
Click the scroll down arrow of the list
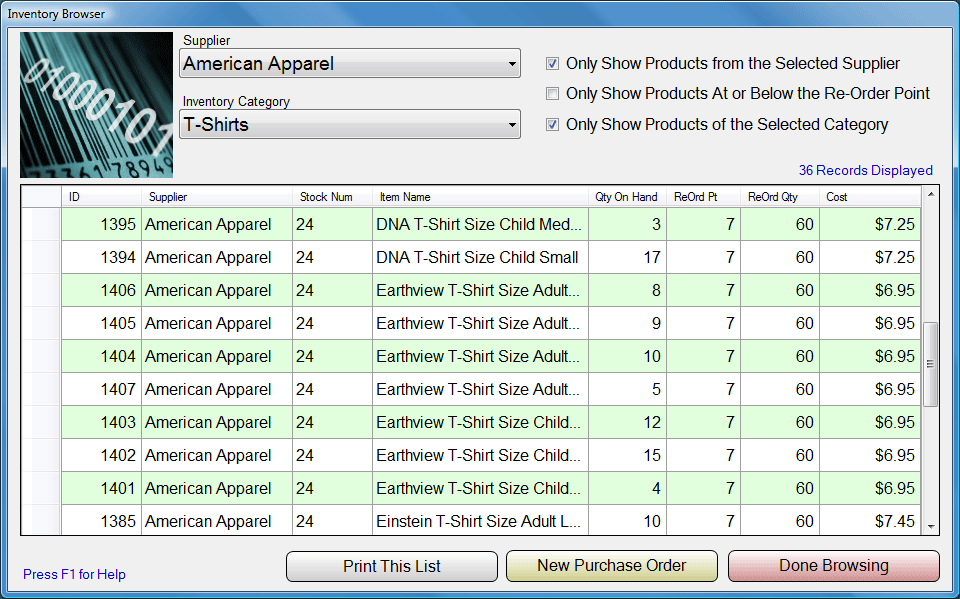coord(930,526)
